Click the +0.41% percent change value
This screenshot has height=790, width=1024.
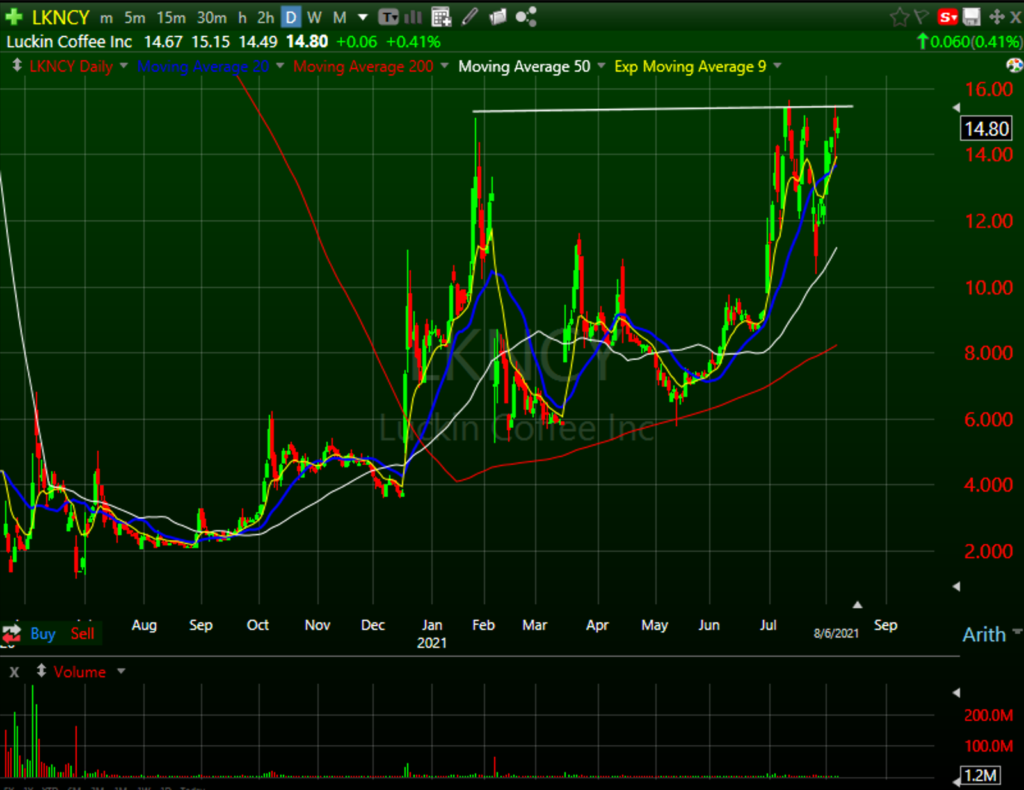click(413, 42)
